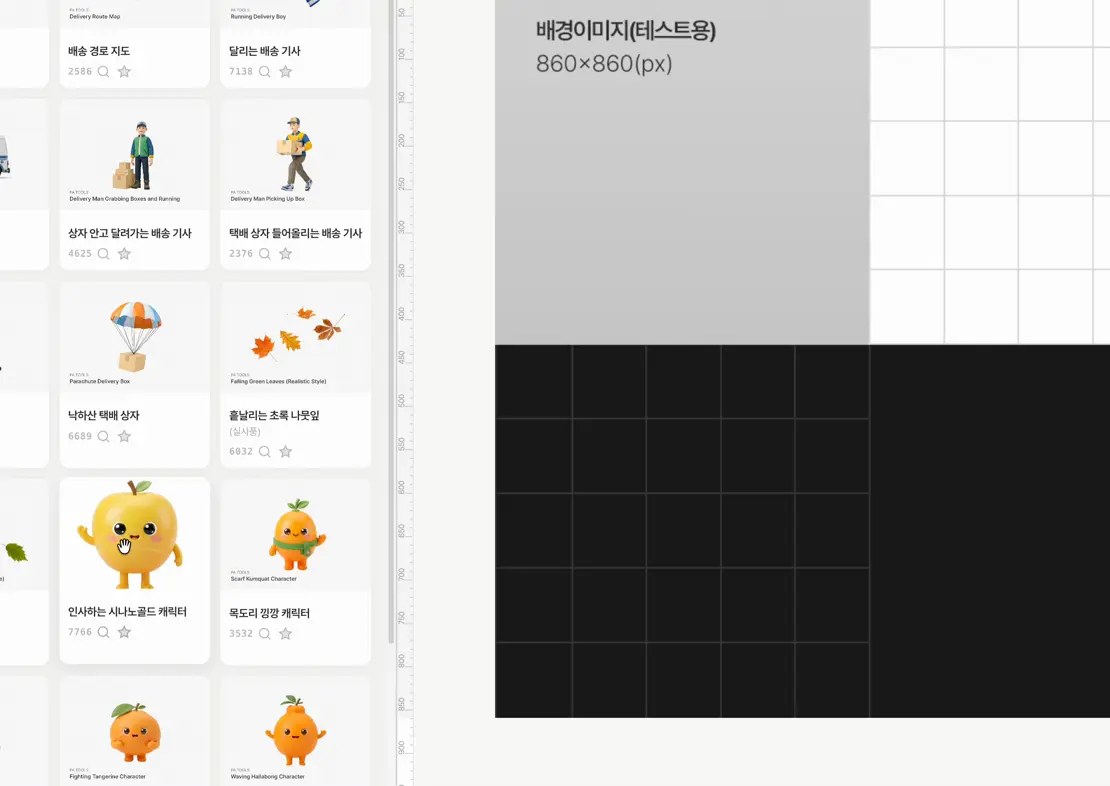Zoom preview of 인사하는 시나노골드 캐릭터
This screenshot has height=786, width=1110.
[103, 632]
